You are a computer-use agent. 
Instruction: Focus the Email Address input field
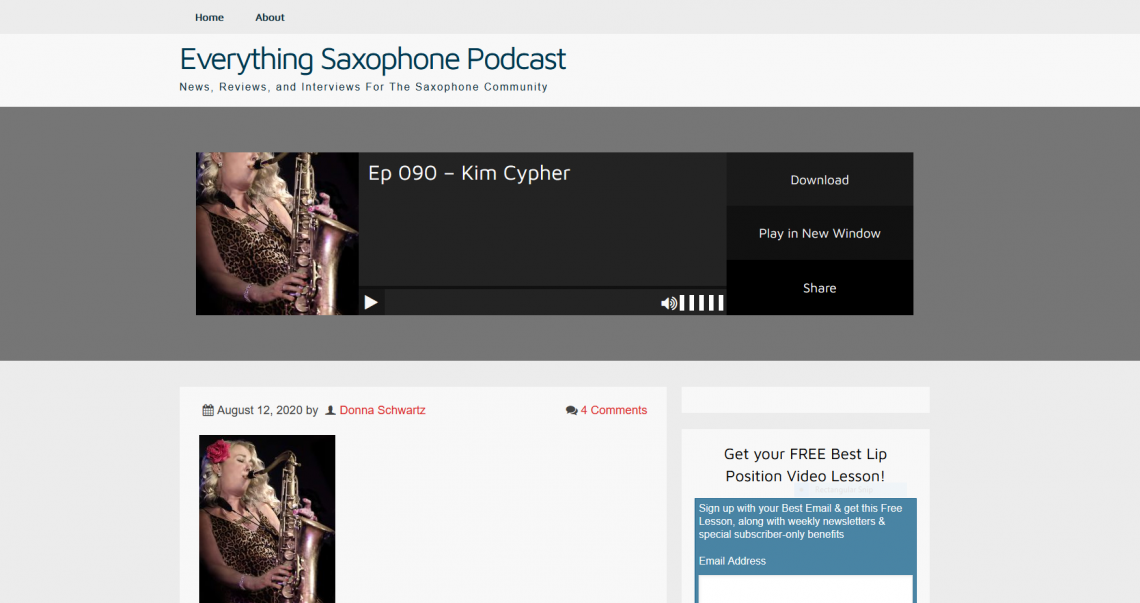pyautogui.click(x=805, y=589)
